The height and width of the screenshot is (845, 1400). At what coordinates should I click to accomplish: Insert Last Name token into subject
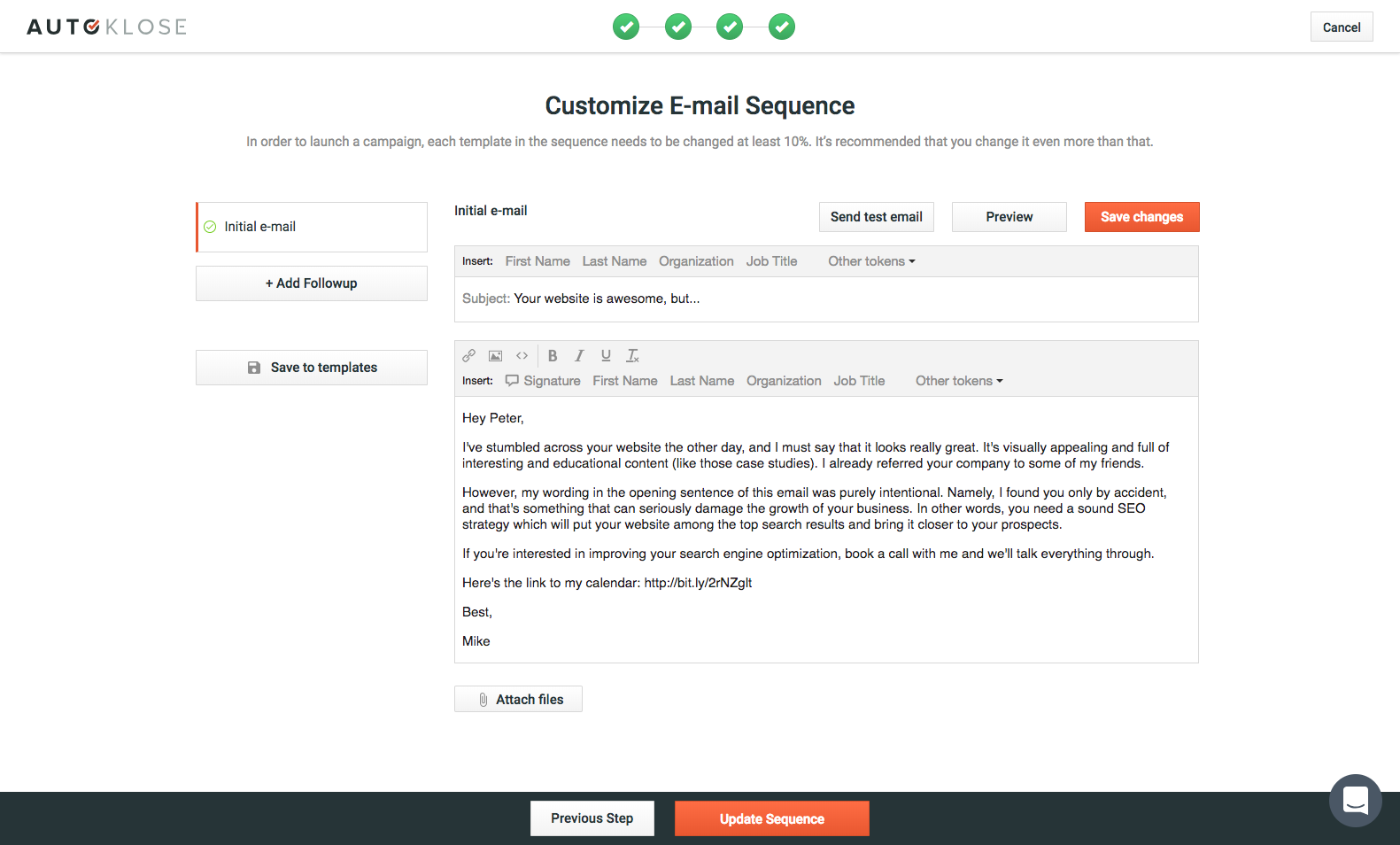coord(615,261)
